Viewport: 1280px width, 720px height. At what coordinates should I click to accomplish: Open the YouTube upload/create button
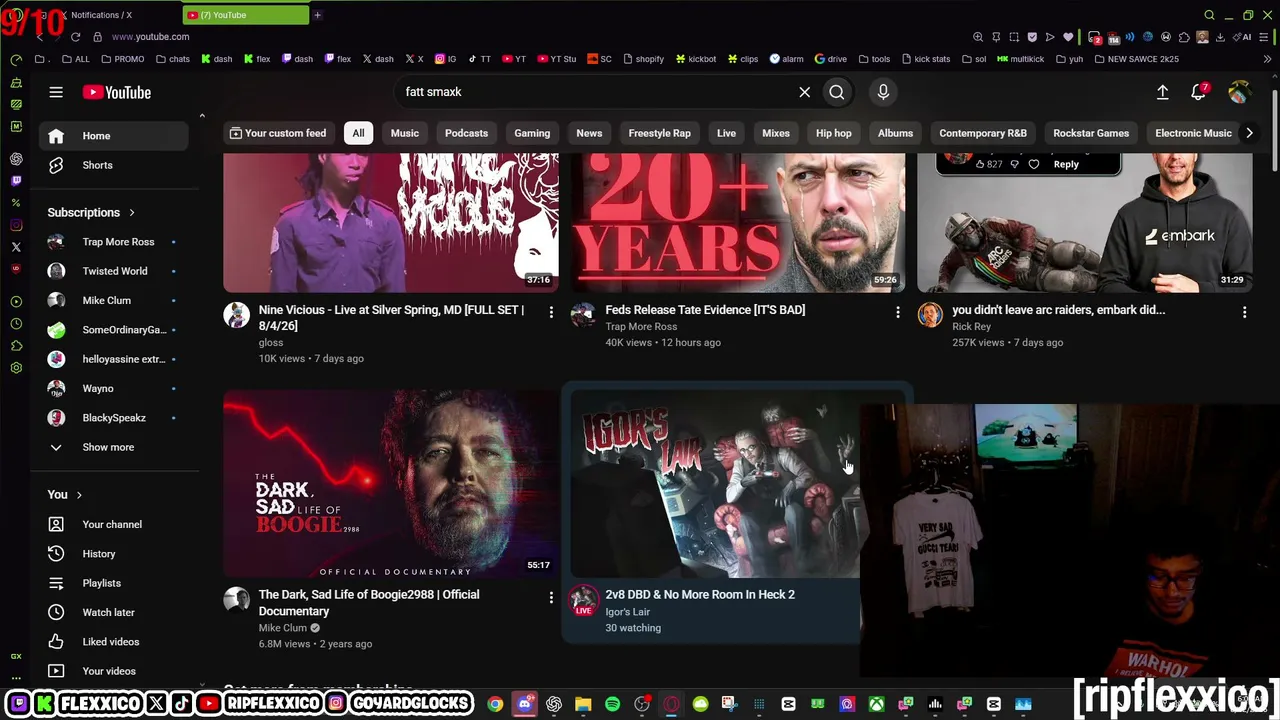[x=1162, y=92]
